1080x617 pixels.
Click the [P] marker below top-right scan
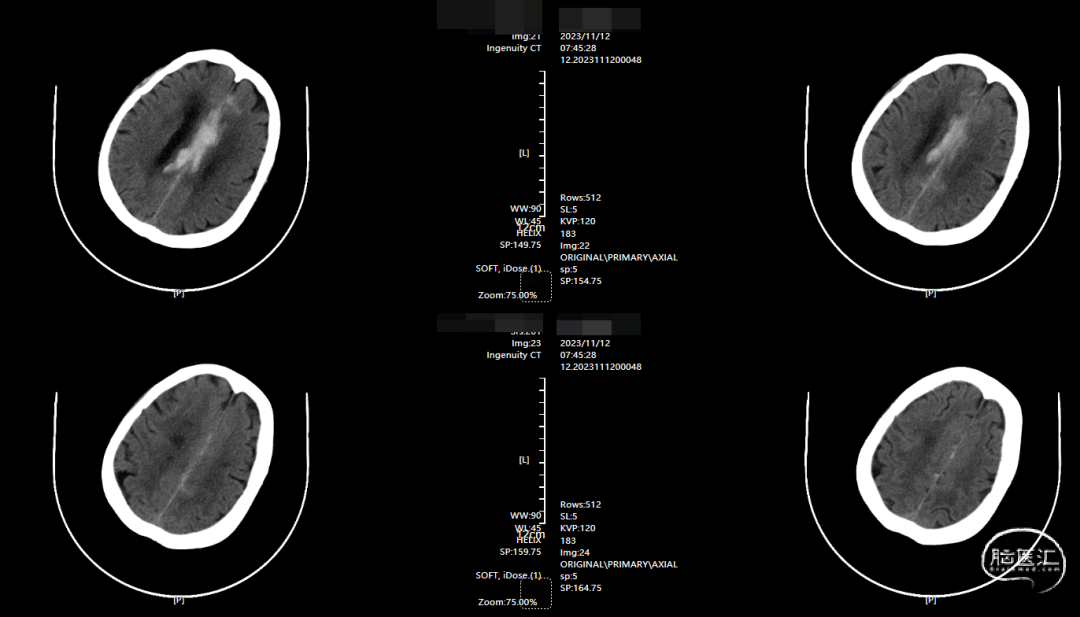click(x=930, y=293)
